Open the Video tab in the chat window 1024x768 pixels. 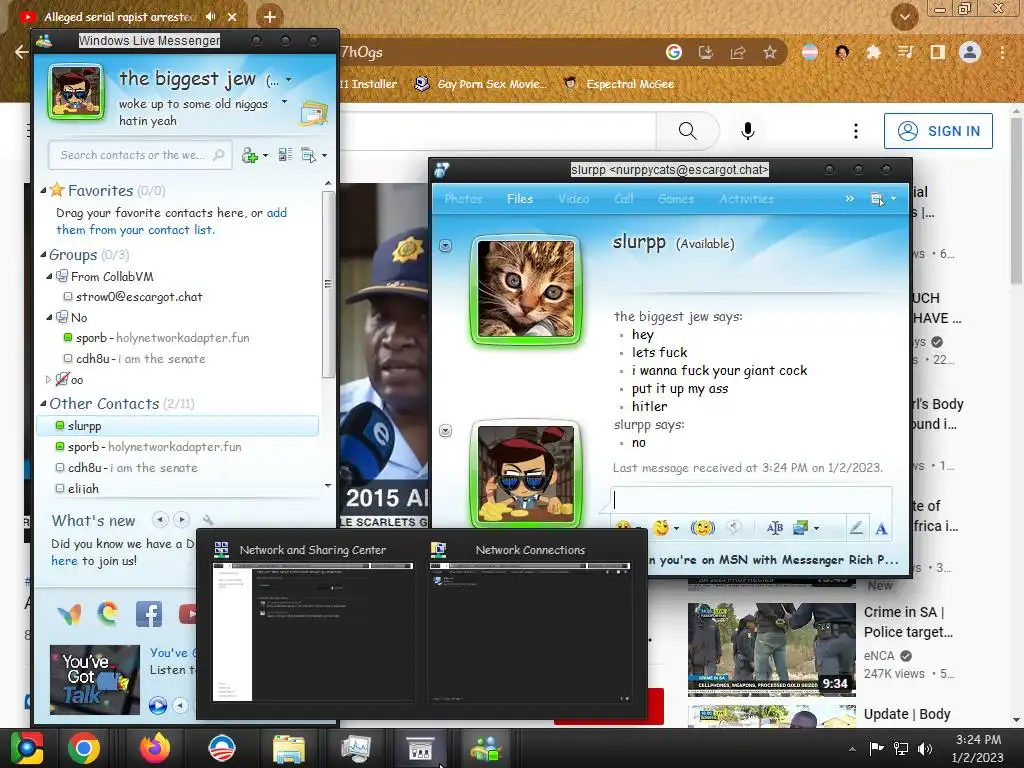573,199
